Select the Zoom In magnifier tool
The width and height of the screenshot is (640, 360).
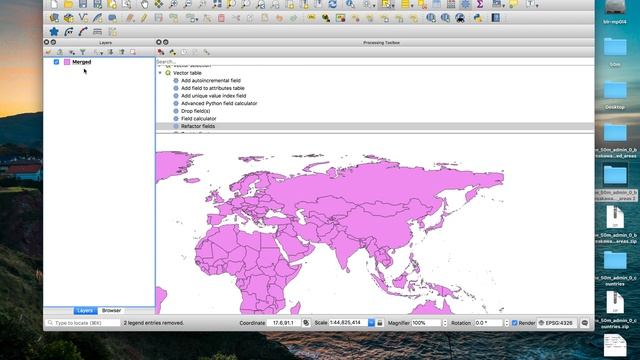(x=173, y=4)
